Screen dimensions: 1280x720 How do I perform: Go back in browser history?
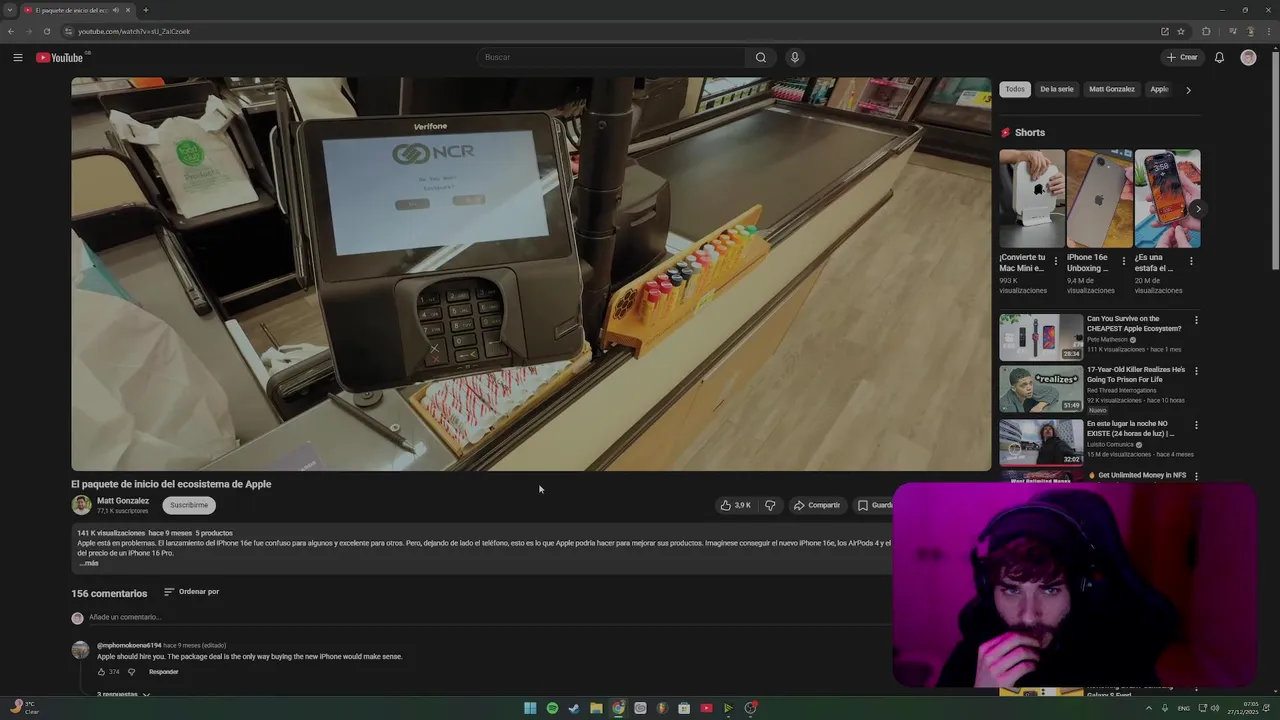[11, 31]
